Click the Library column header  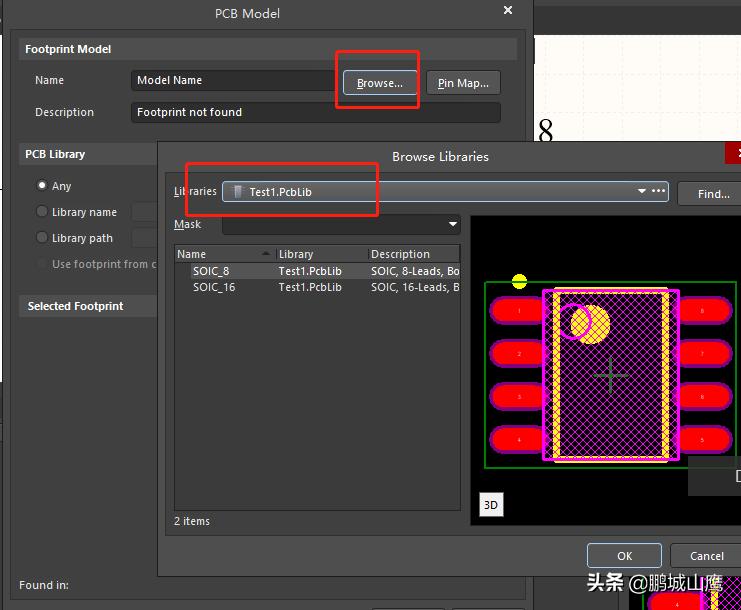(x=321, y=254)
